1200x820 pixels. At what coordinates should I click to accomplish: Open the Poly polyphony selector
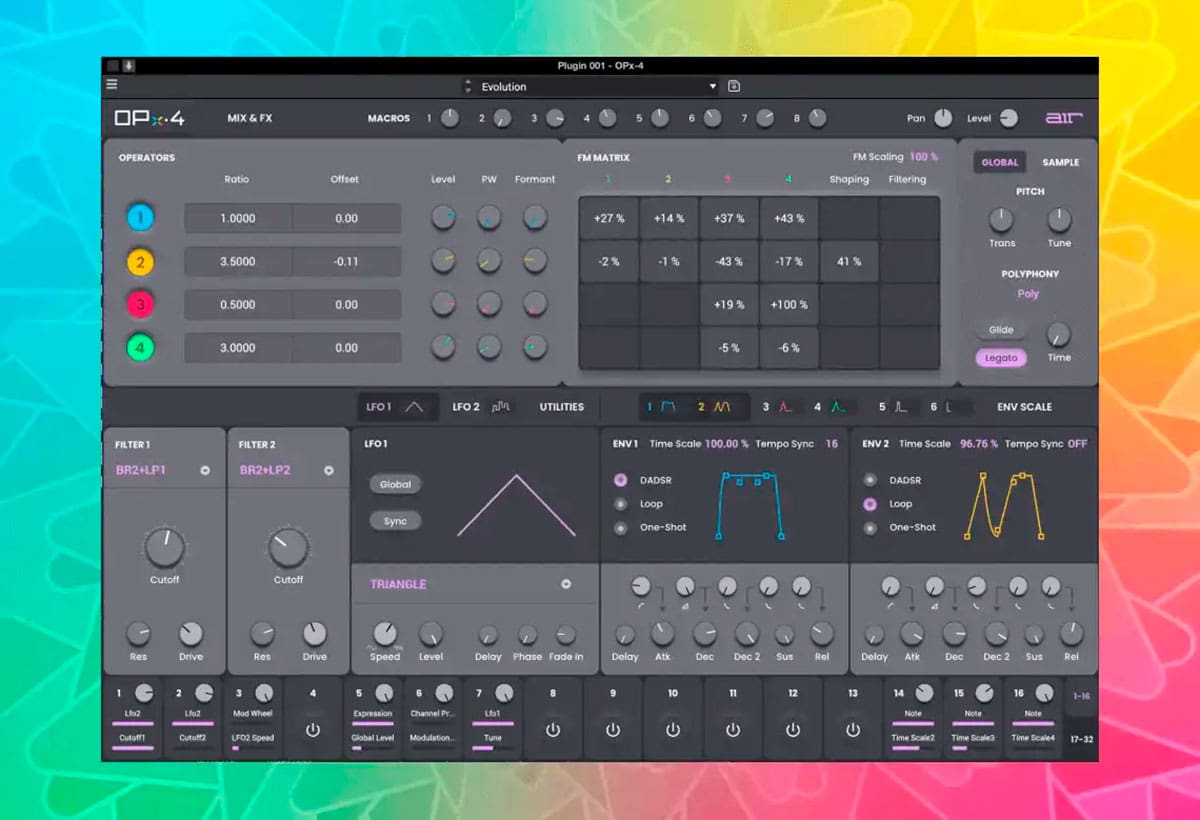(1028, 294)
